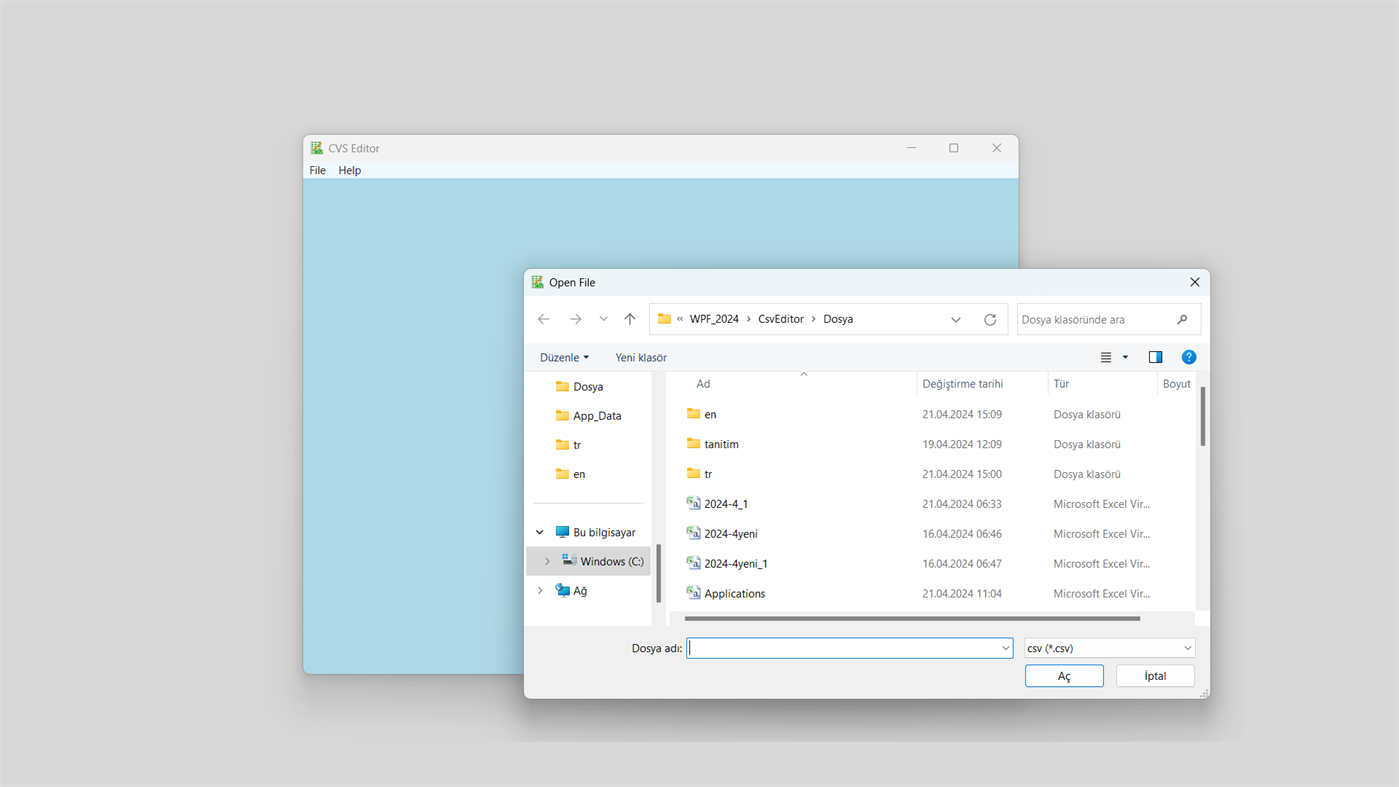The height and width of the screenshot is (787, 1399).
Task: Minimize the CVS Editor window
Action: click(x=911, y=148)
